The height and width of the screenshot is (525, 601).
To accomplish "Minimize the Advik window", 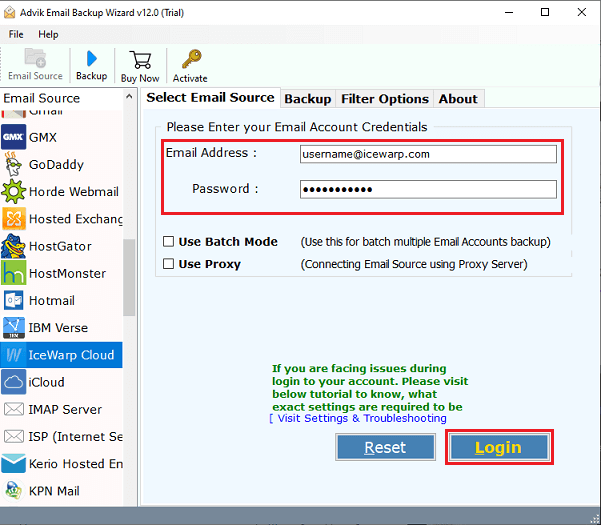I will (509, 12).
